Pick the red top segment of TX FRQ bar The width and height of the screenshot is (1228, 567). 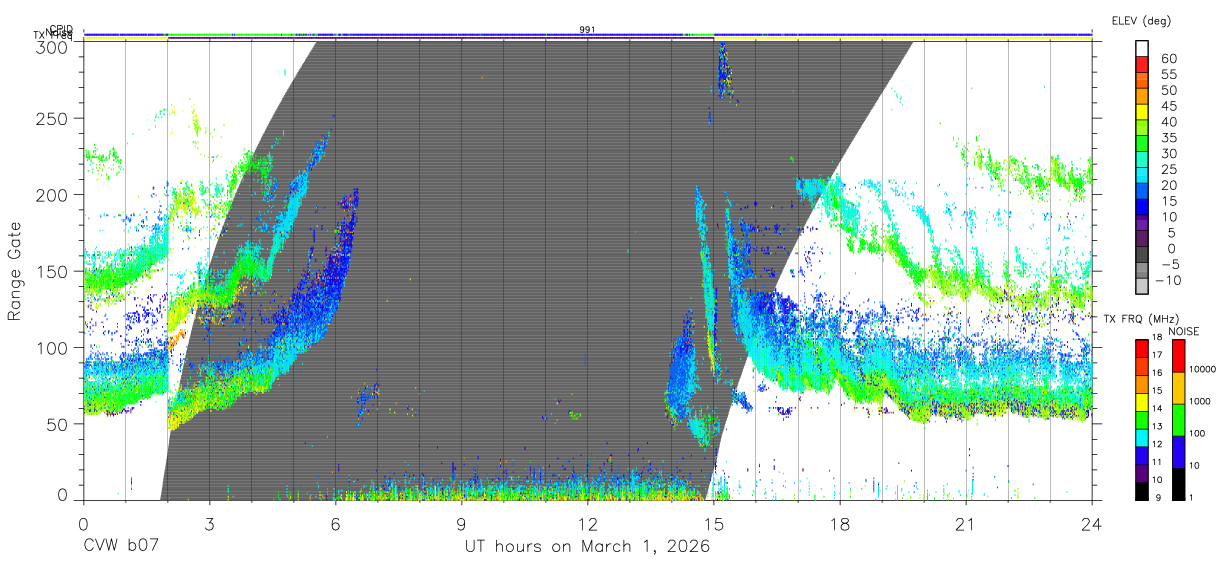click(1142, 349)
